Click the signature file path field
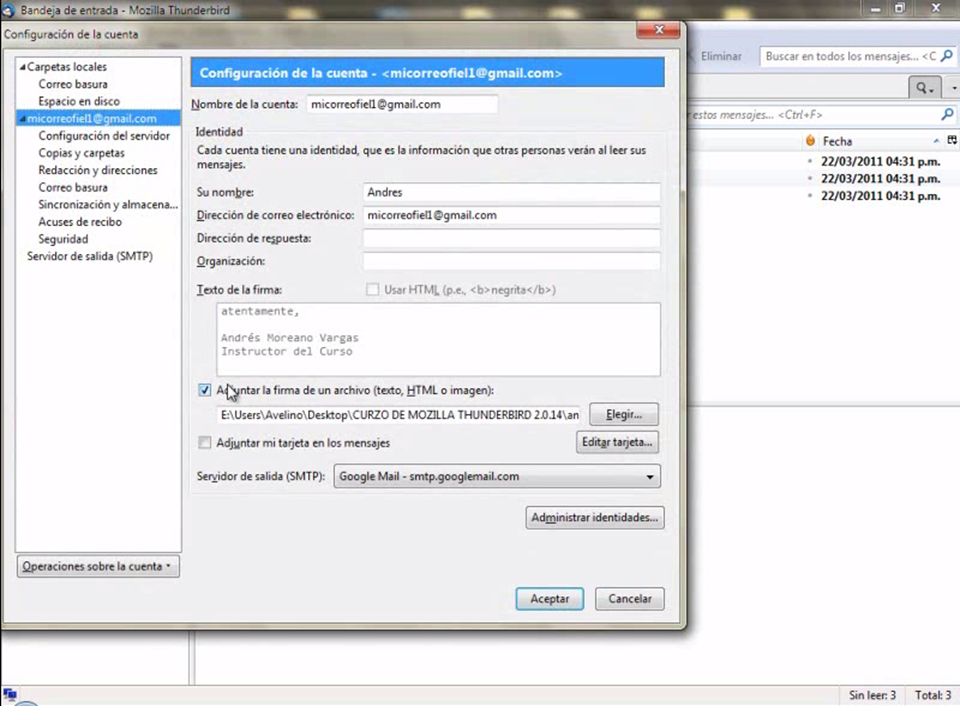Screen dimensions: 960x720 click(399, 415)
